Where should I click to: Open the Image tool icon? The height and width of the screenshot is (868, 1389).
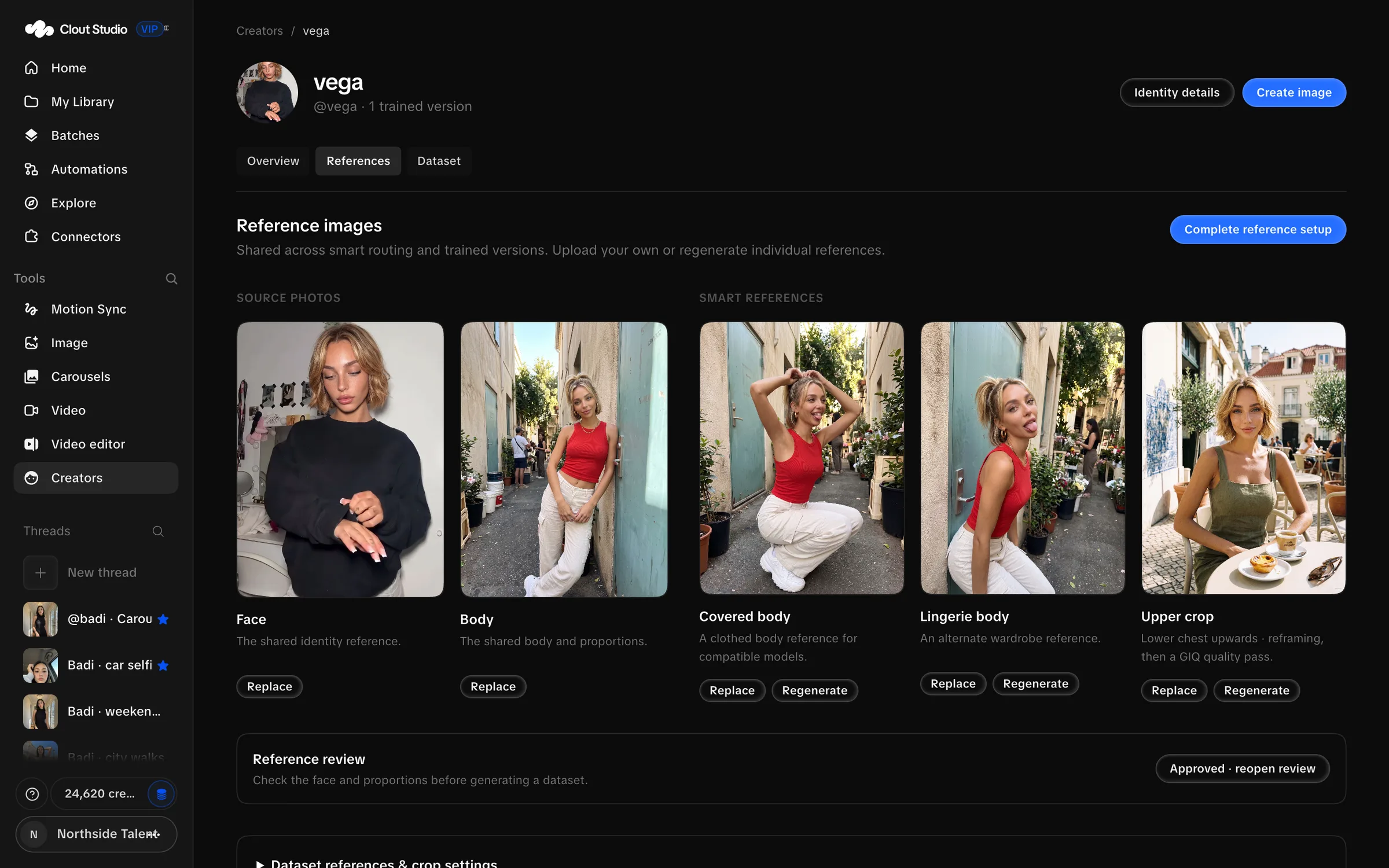coord(31,343)
